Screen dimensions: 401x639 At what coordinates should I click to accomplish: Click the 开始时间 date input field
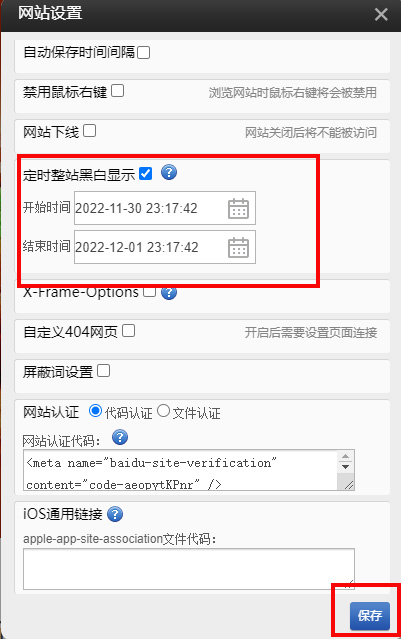[165, 208]
